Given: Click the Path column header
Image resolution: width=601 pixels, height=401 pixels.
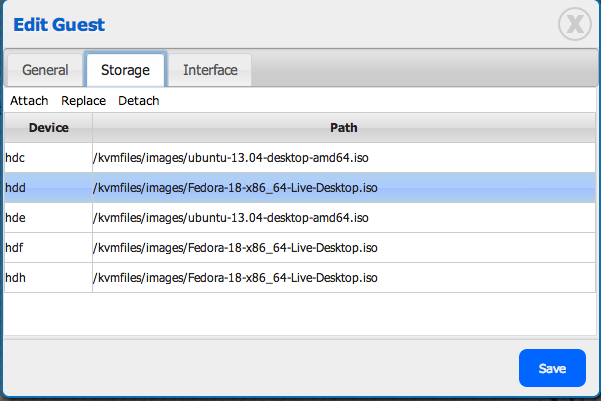Looking at the screenshot, I should pos(344,128).
